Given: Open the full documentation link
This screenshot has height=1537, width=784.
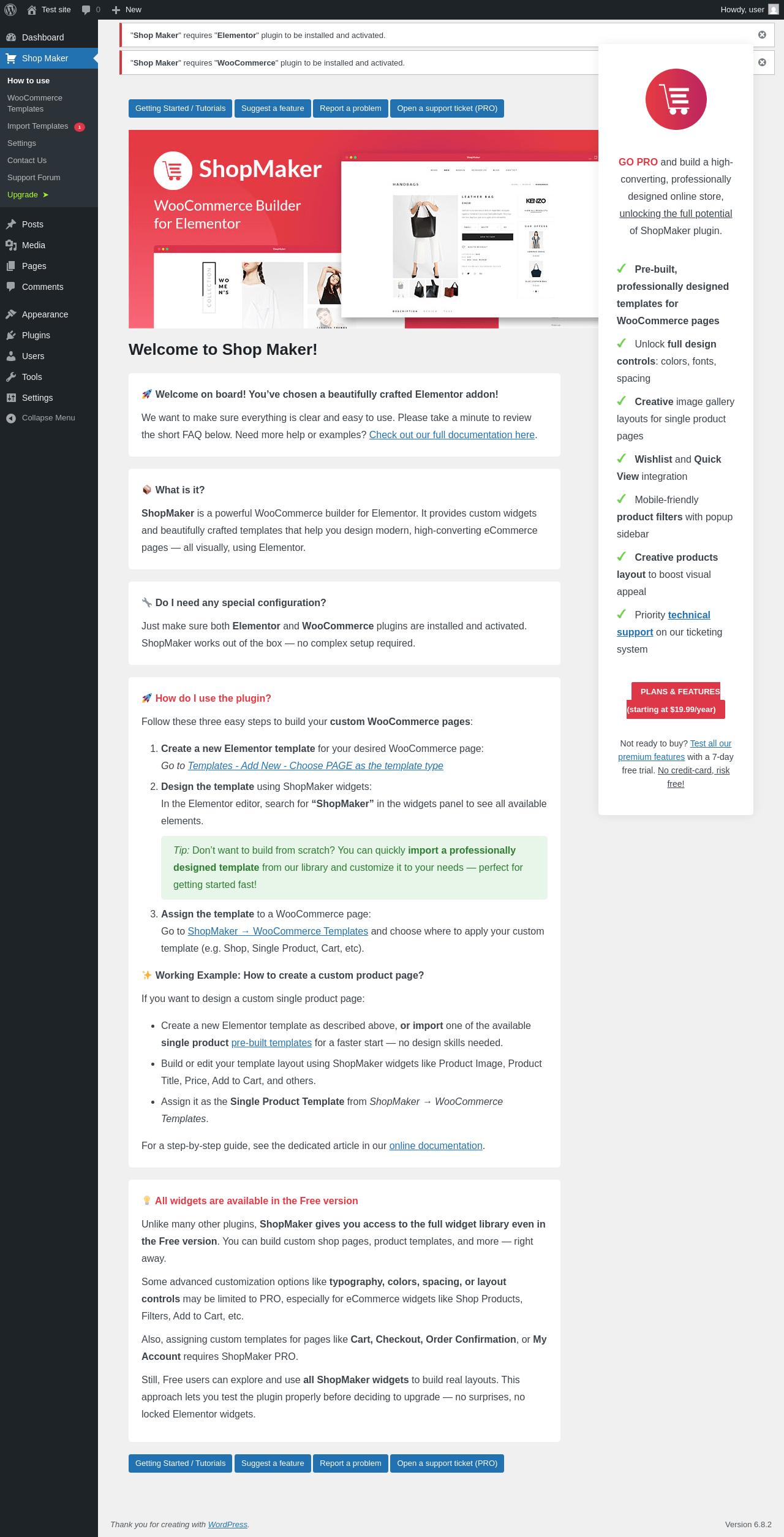Looking at the screenshot, I should click(x=452, y=435).
